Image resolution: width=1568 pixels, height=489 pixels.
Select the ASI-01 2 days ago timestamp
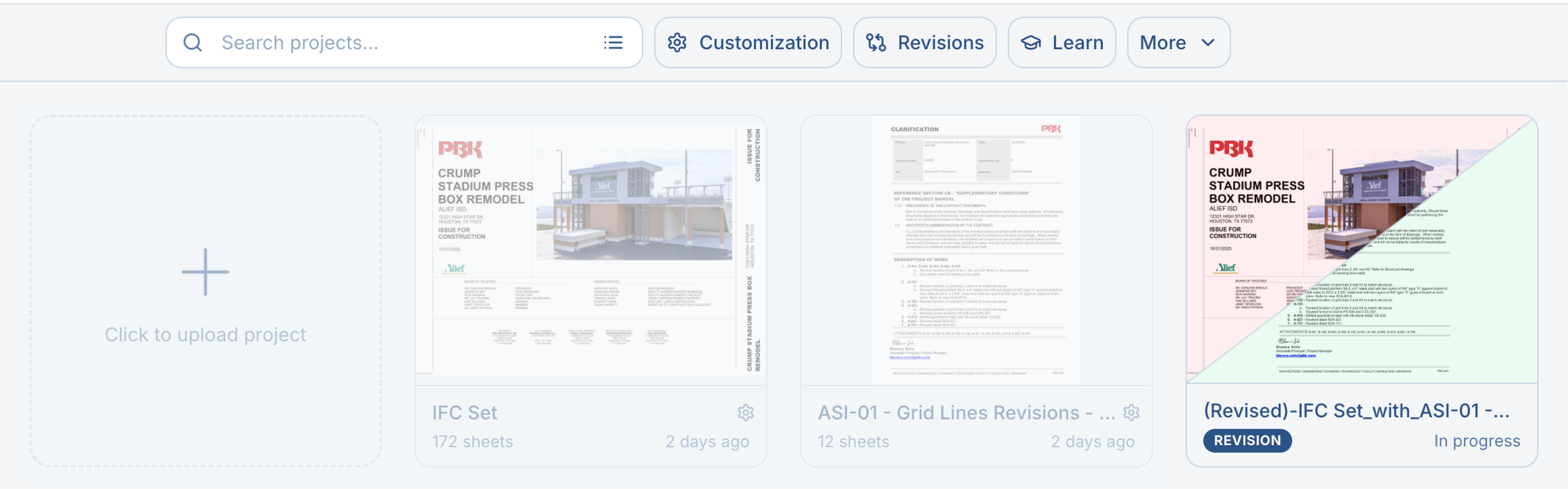(1093, 441)
